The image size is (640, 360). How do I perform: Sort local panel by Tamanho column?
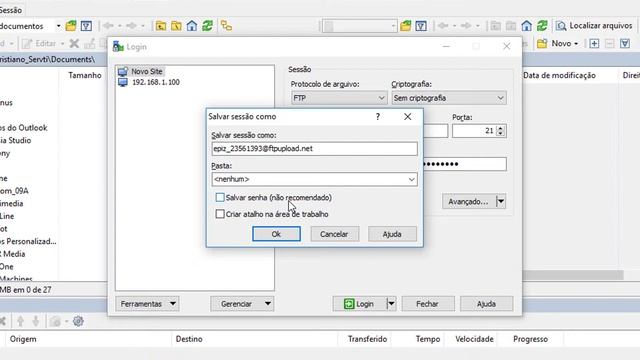84,75
